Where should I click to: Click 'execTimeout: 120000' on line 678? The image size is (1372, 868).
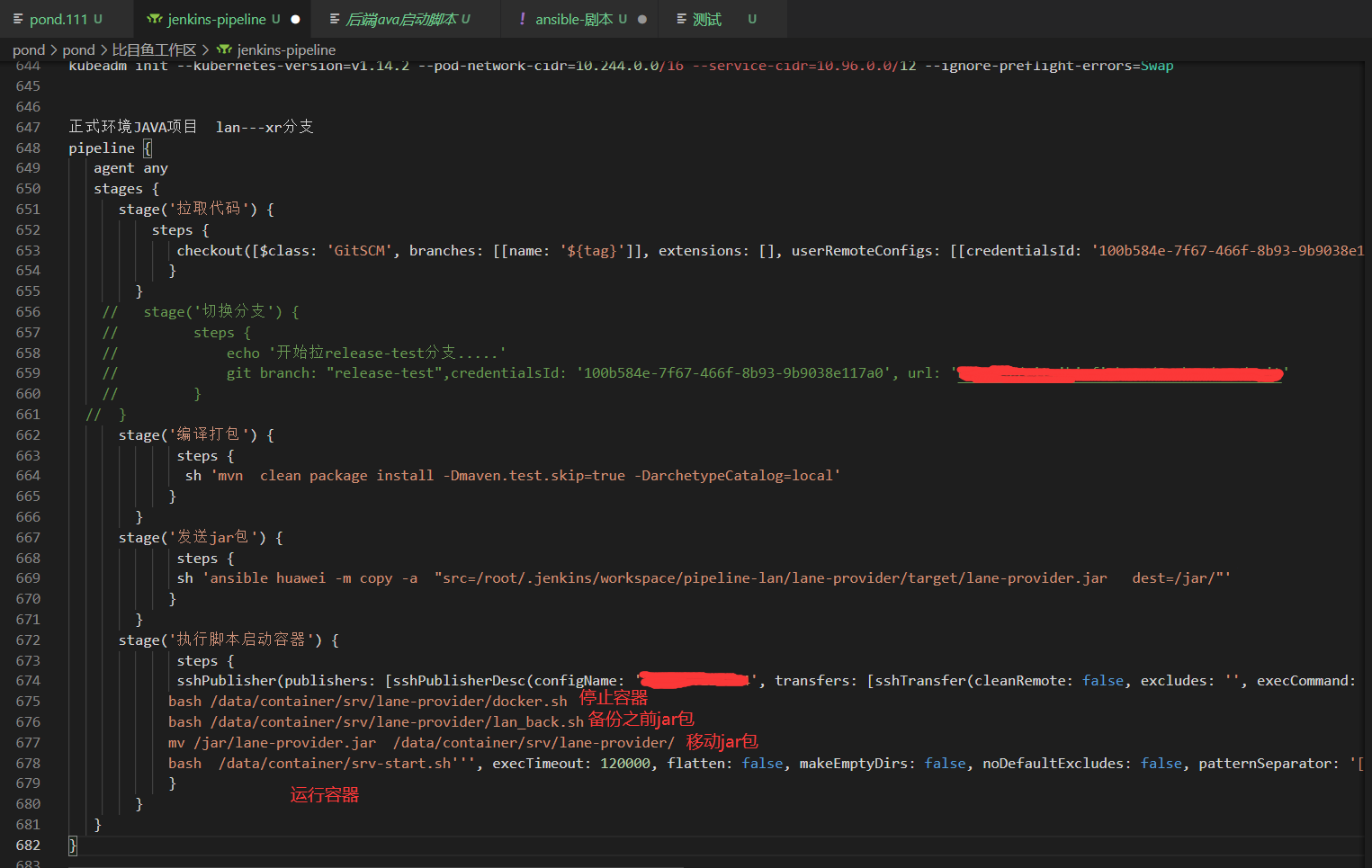571,763
